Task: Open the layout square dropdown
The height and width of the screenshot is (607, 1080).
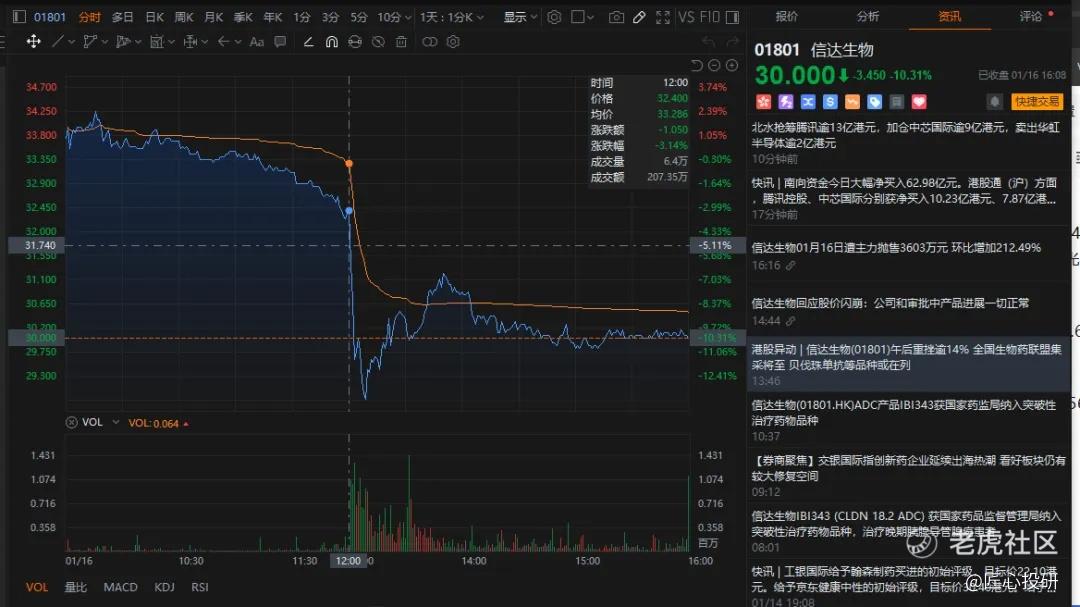Action: [x=582, y=17]
